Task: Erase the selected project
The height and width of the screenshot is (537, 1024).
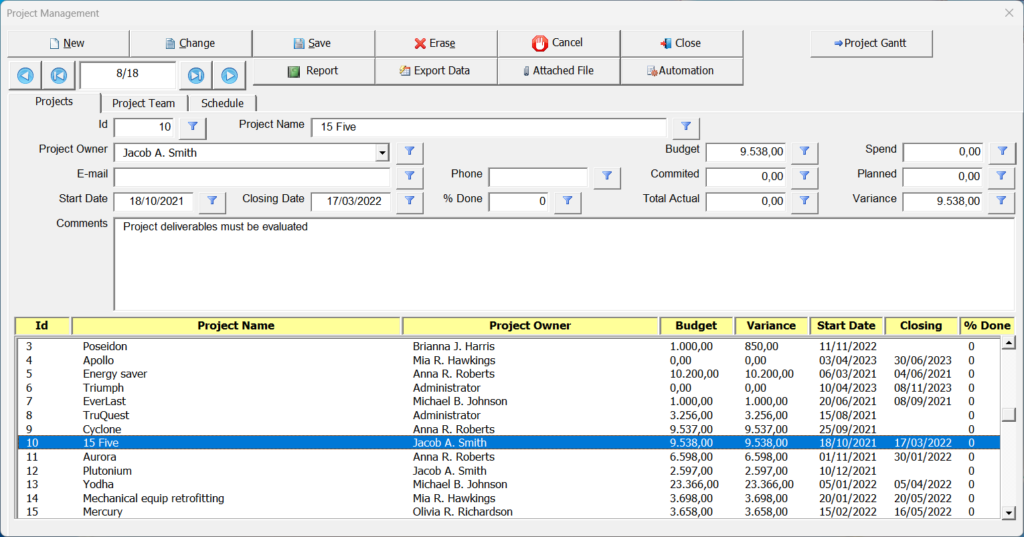Action: point(436,43)
